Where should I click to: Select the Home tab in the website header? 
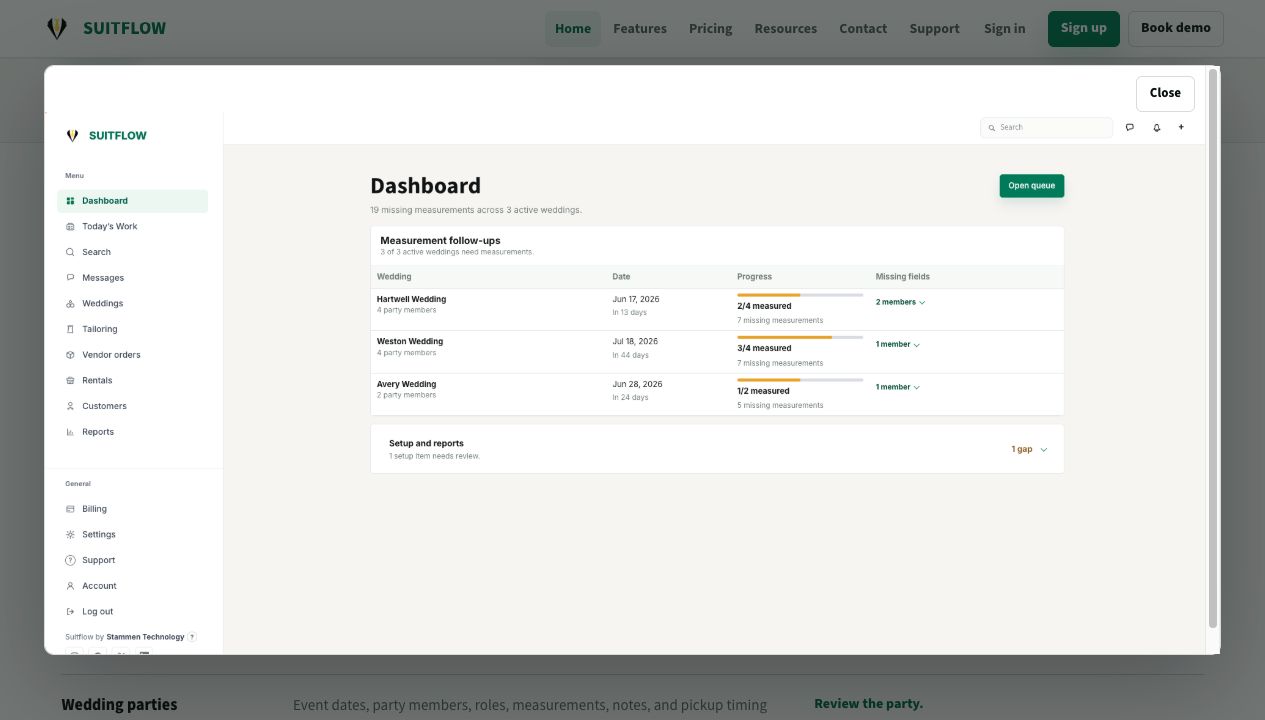[x=573, y=28]
